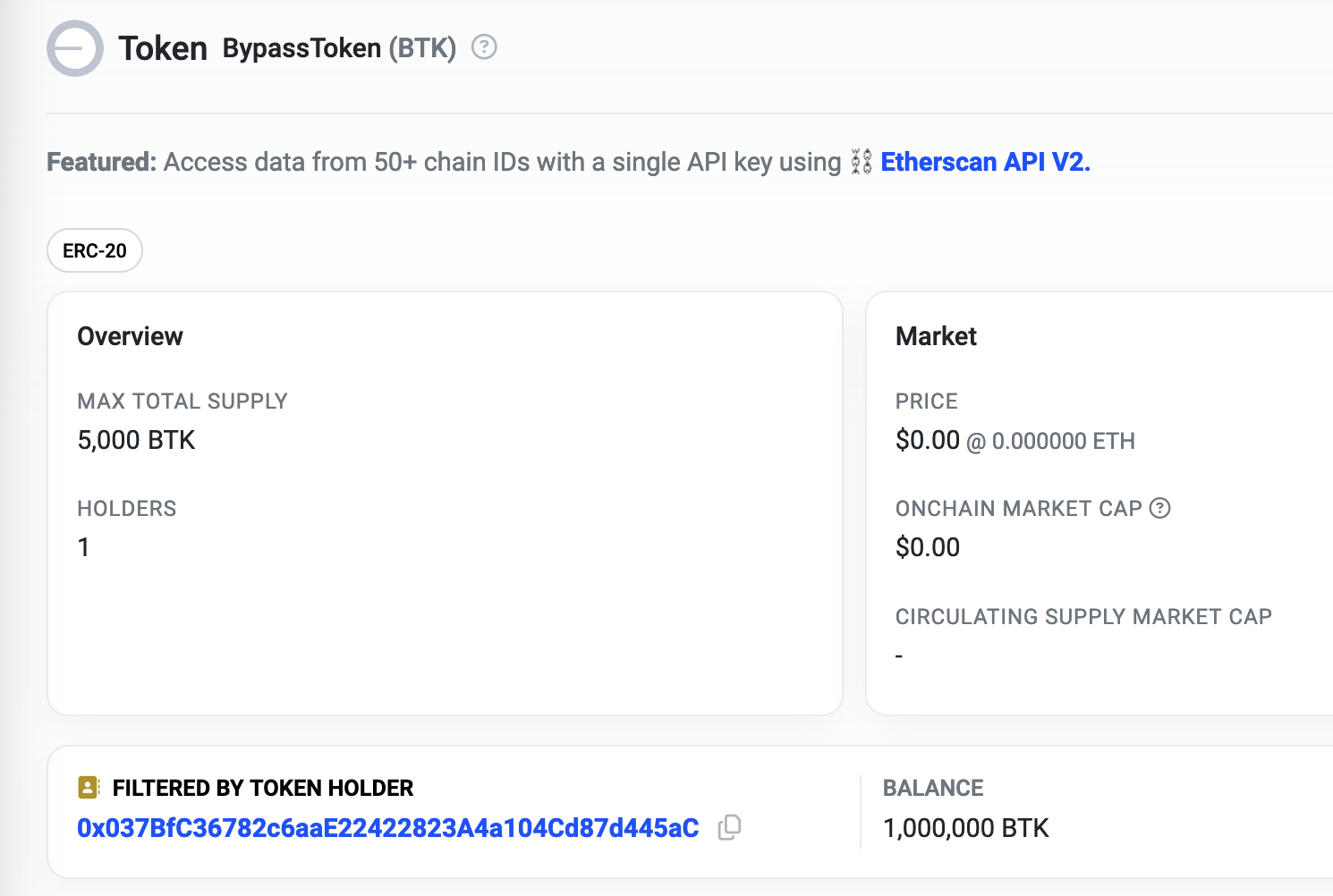Click the Market card heading
The image size is (1333, 896).
coord(936,336)
